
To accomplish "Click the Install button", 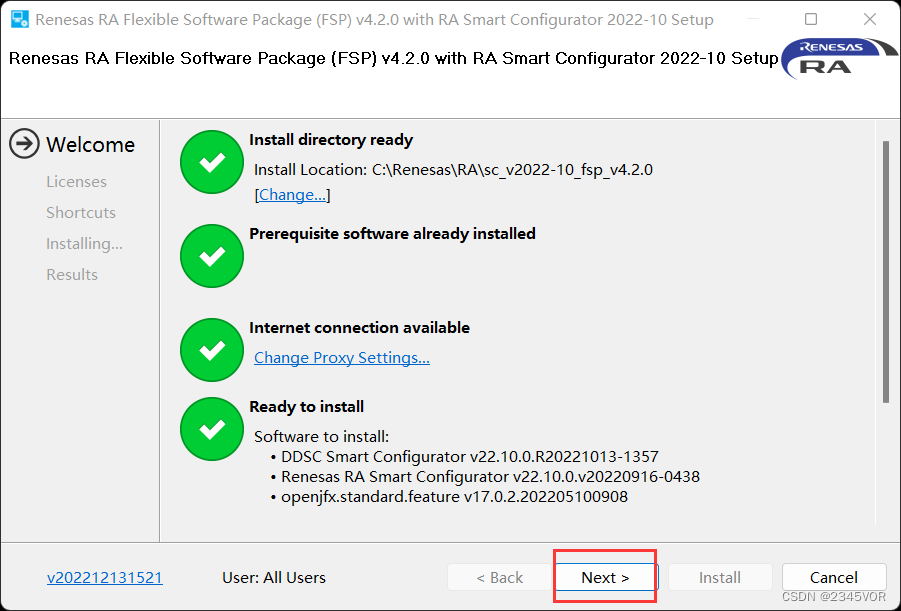I will 719,577.
